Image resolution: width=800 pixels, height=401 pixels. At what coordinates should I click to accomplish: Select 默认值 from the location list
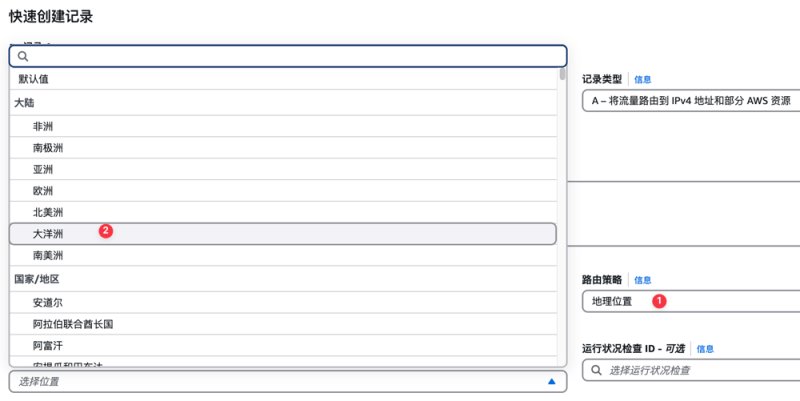283,79
